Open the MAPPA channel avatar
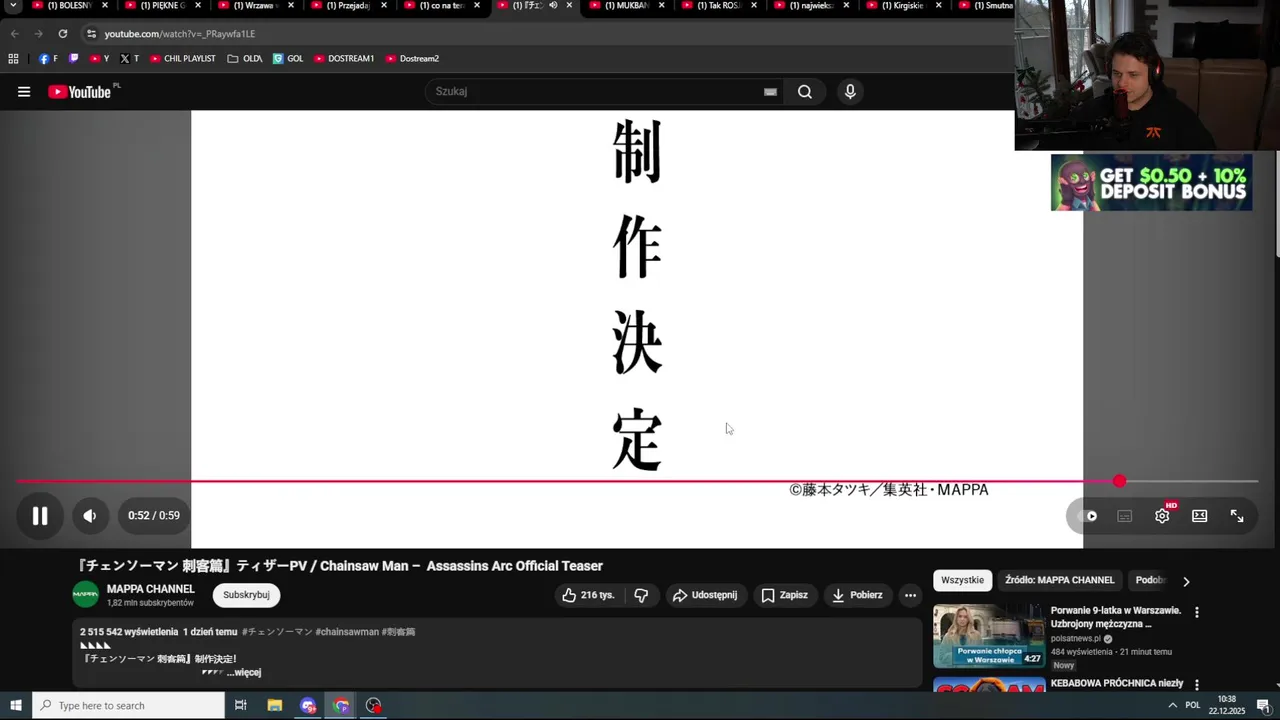Viewport: 1280px width, 720px height. [86, 594]
